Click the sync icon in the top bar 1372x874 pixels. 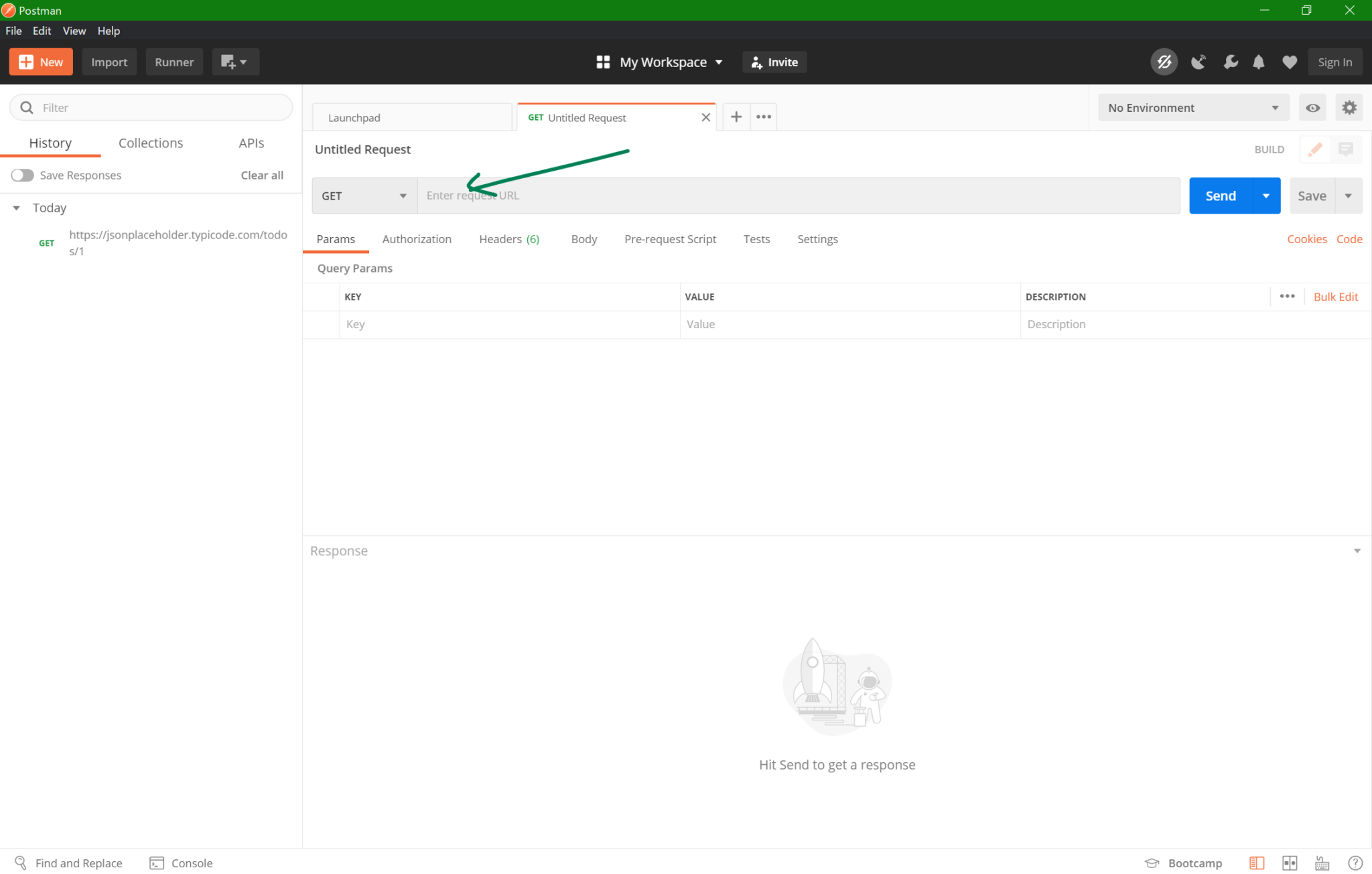[1164, 62]
